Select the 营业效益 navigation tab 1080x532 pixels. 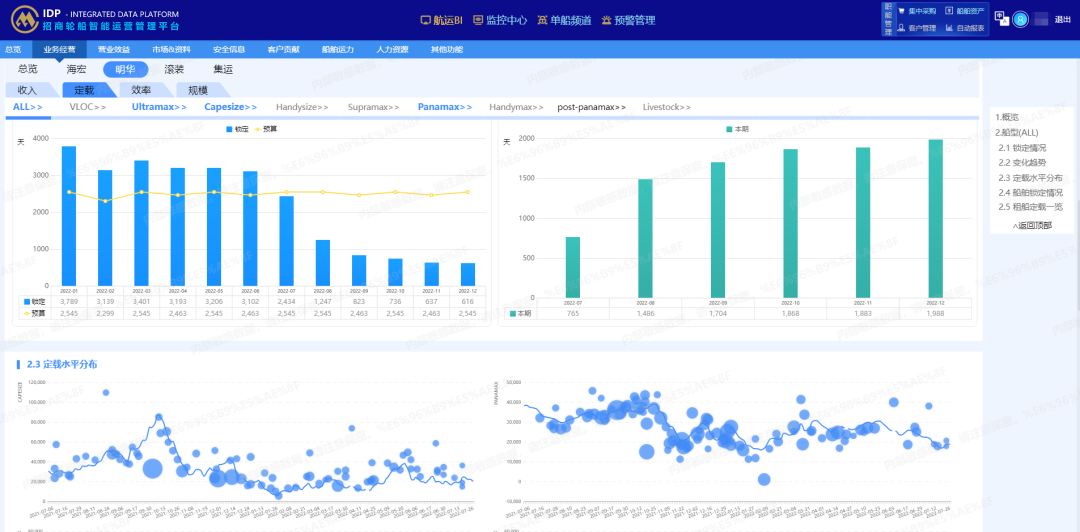point(114,50)
